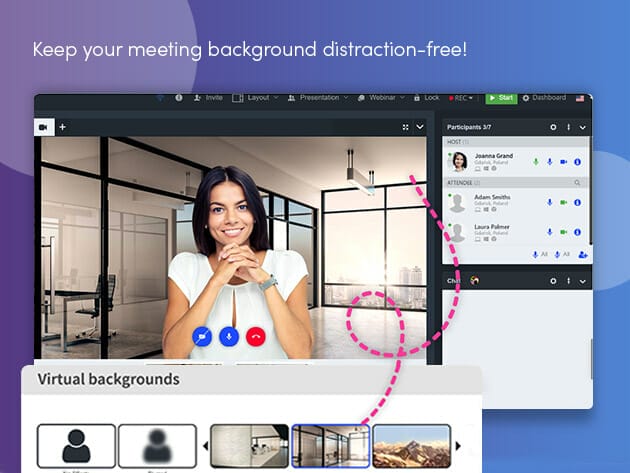Click fullscreen icon on the video panel
630x473 pixels.
[405, 127]
